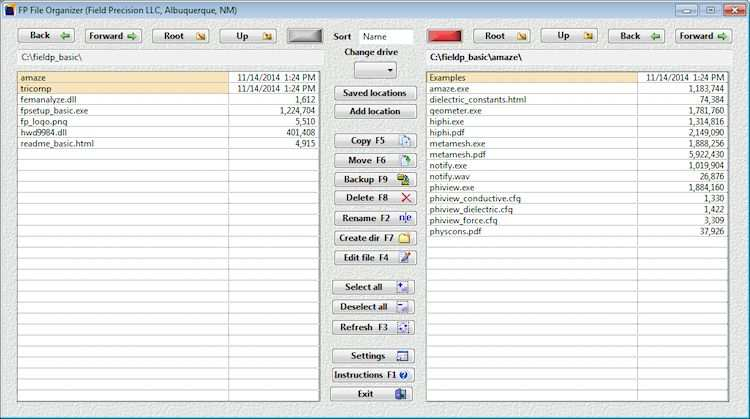Select the tricomp folder in left pane
Screen dimensions: 750x419
coord(38,88)
